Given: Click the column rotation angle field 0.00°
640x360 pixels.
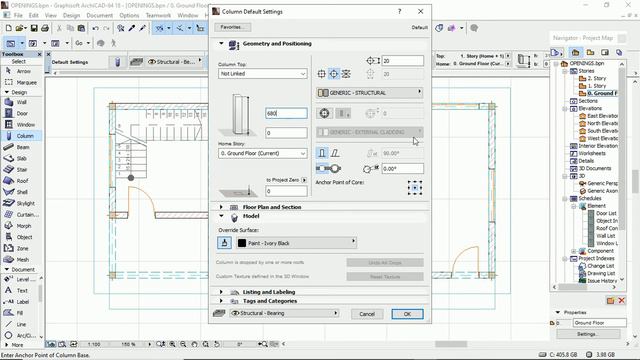Looking at the screenshot, I should [x=402, y=168].
